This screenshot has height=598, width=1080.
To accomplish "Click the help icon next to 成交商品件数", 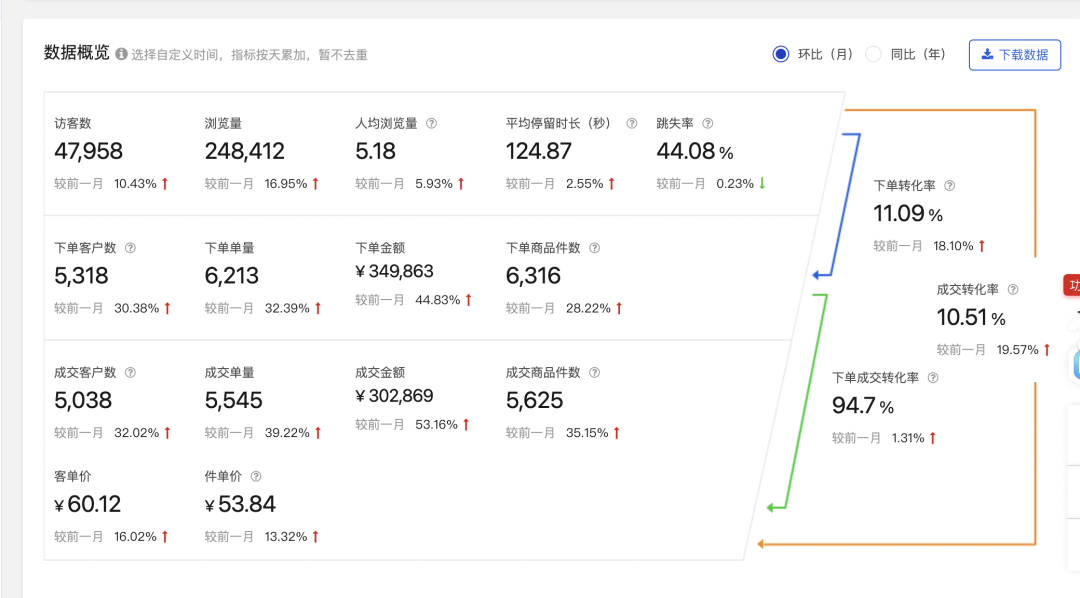I will pyautogui.click(x=595, y=373).
